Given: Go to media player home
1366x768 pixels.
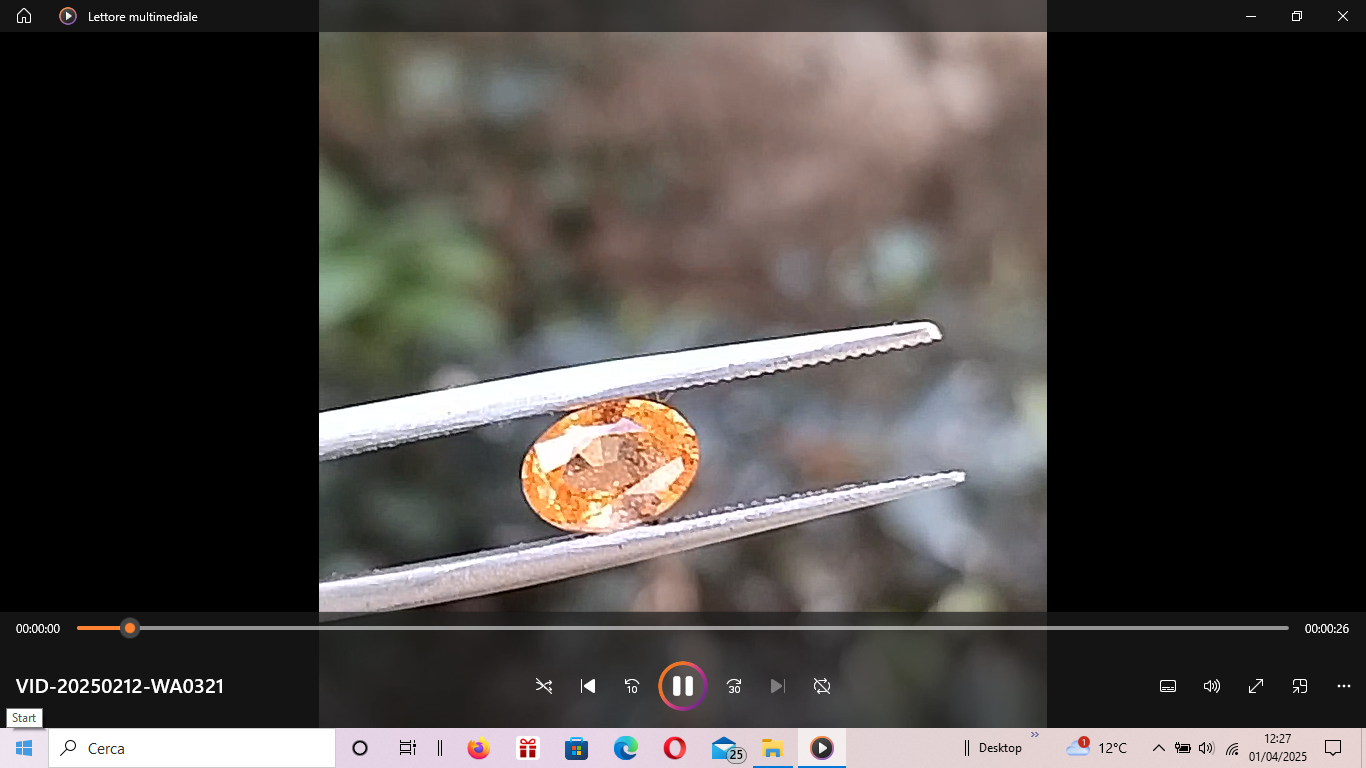Looking at the screenshot, I should pos(24,16).
